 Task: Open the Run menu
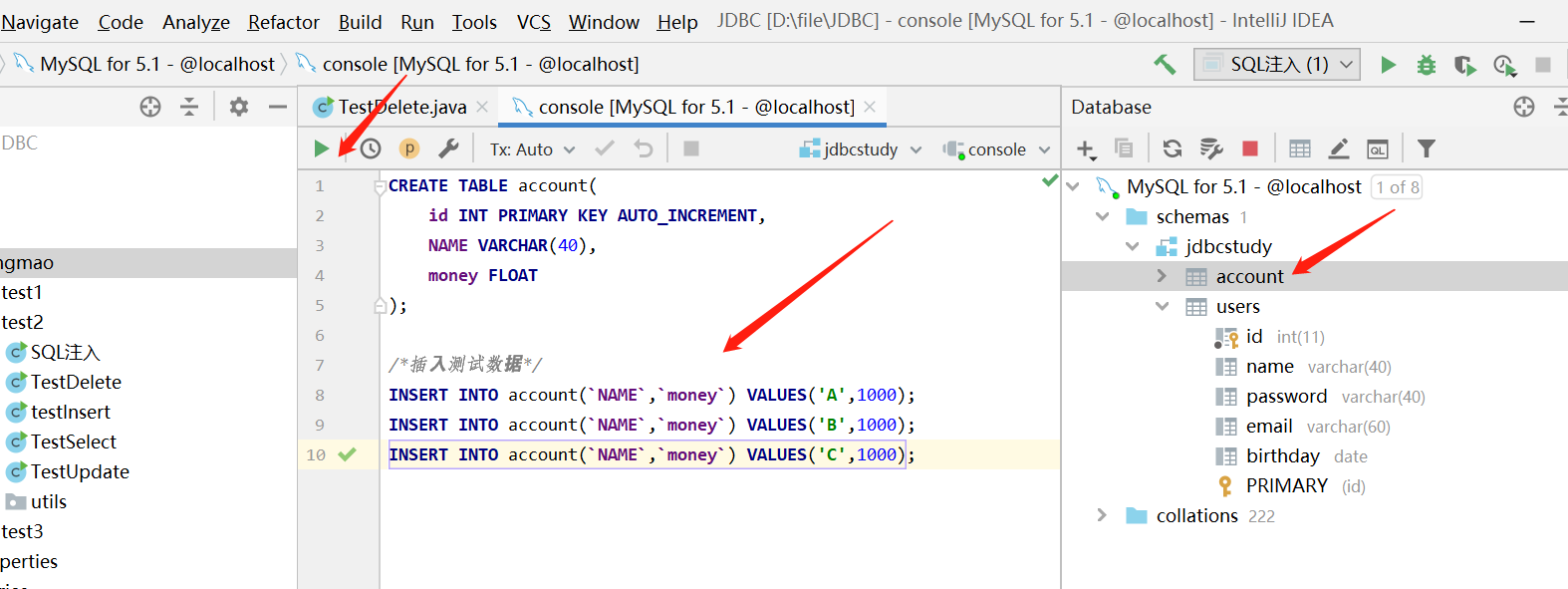click(417, 22)
